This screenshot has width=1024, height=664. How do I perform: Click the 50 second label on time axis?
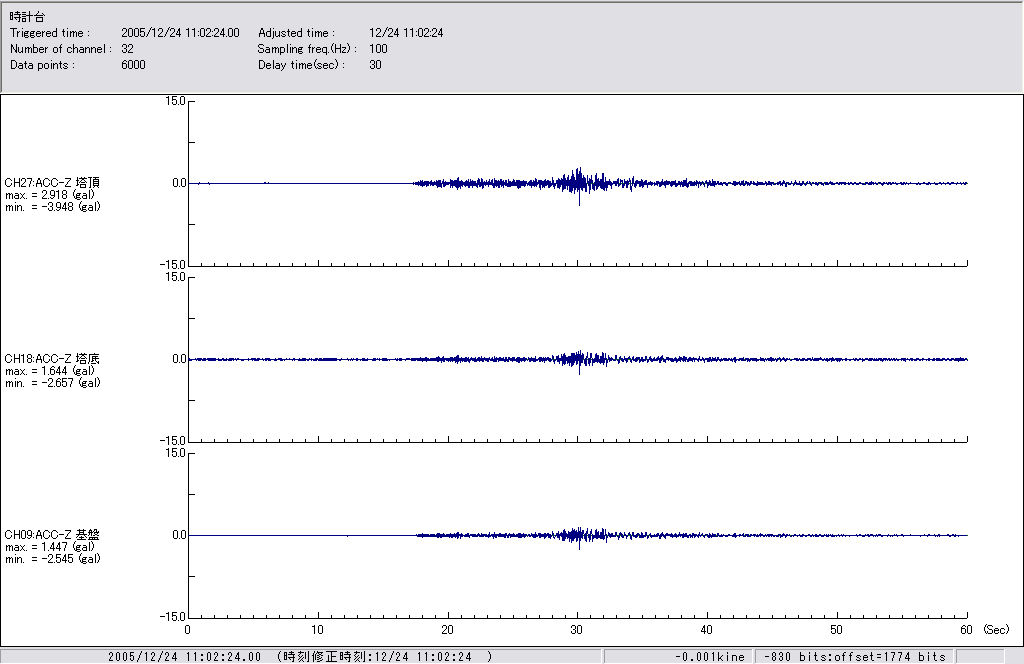tap(837, 630)
